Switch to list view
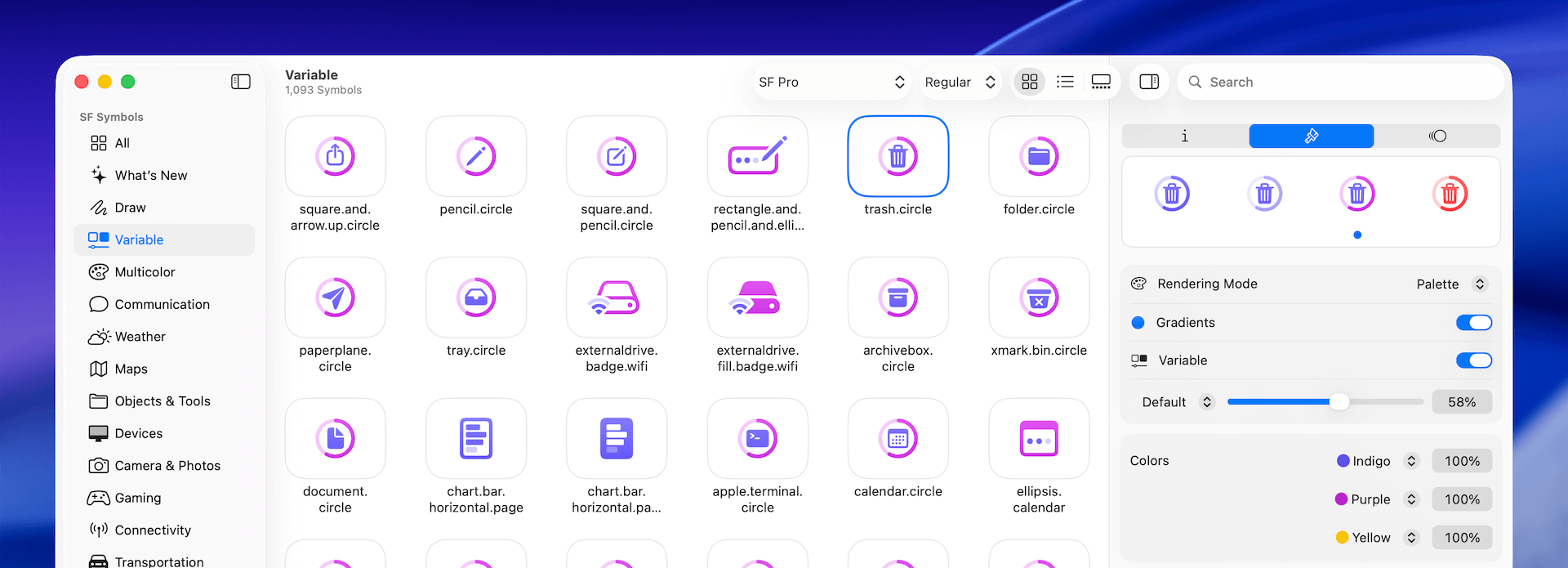This screenshot has height=568, width=1568. (1065, 82)
